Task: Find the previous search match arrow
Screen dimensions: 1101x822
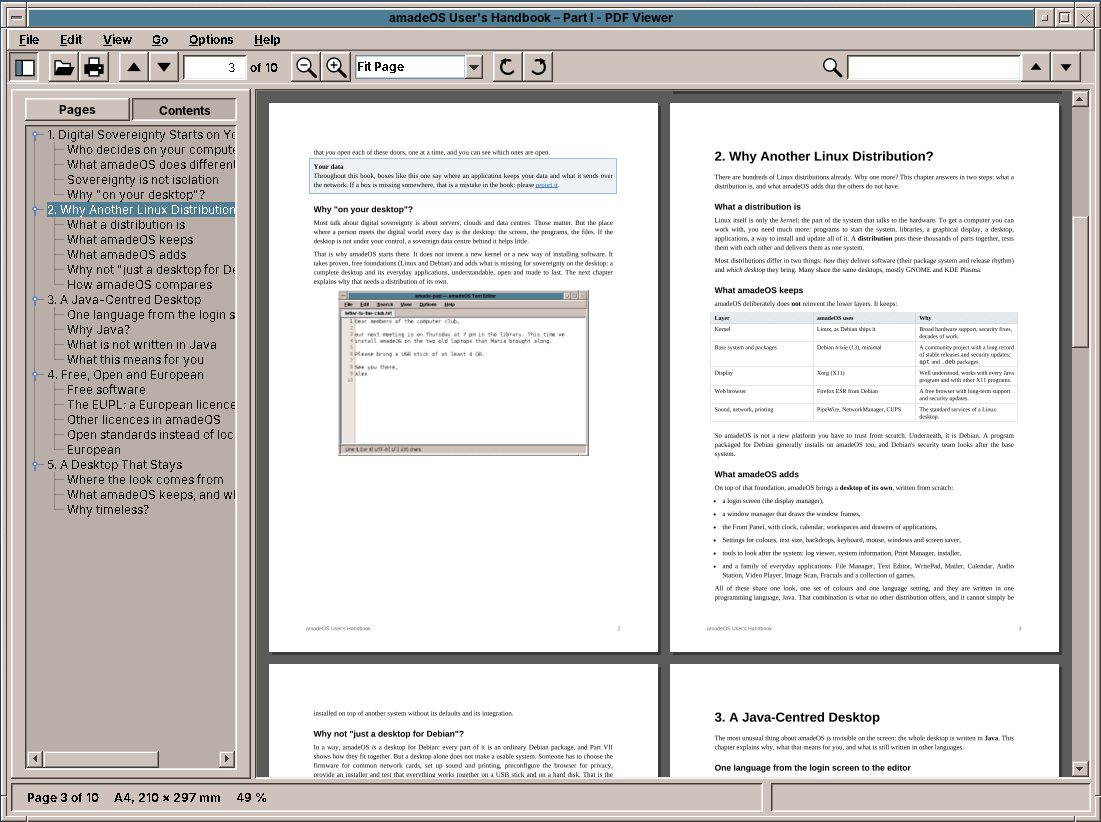Action: click(1036, 67)
